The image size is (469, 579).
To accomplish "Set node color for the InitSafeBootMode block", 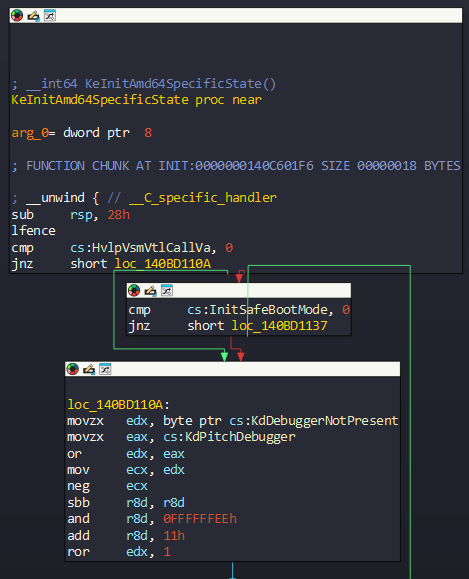I will pos(134,291).
